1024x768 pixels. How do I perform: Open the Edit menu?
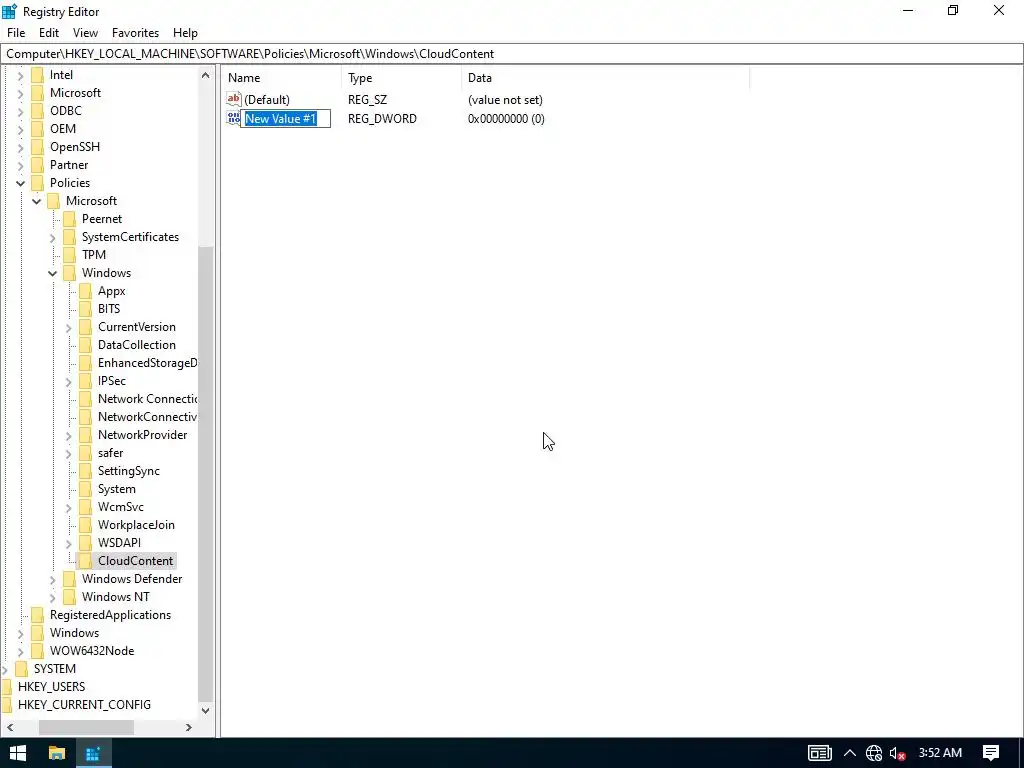(49, 33)
